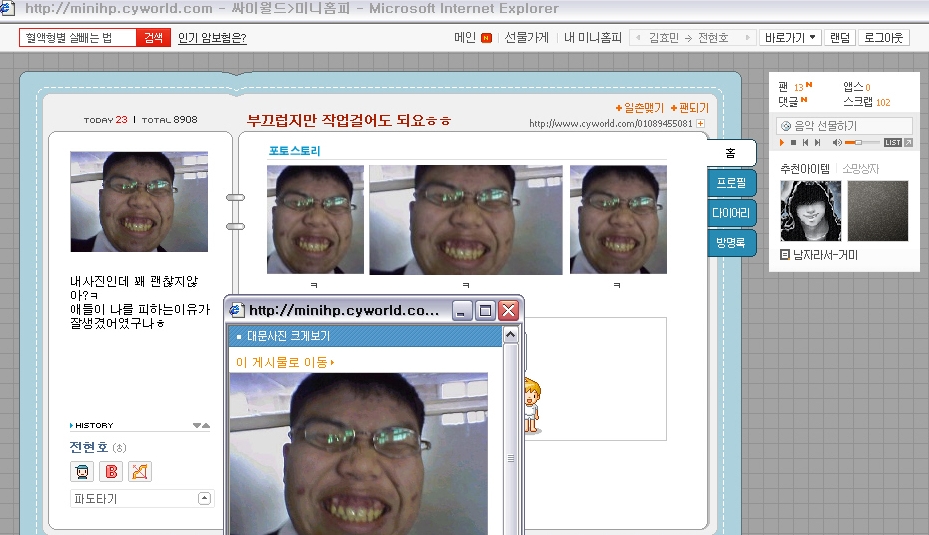Expand the 파도타기 dropdown
This screenshot has width=929, height=535.
click(204, 498)
